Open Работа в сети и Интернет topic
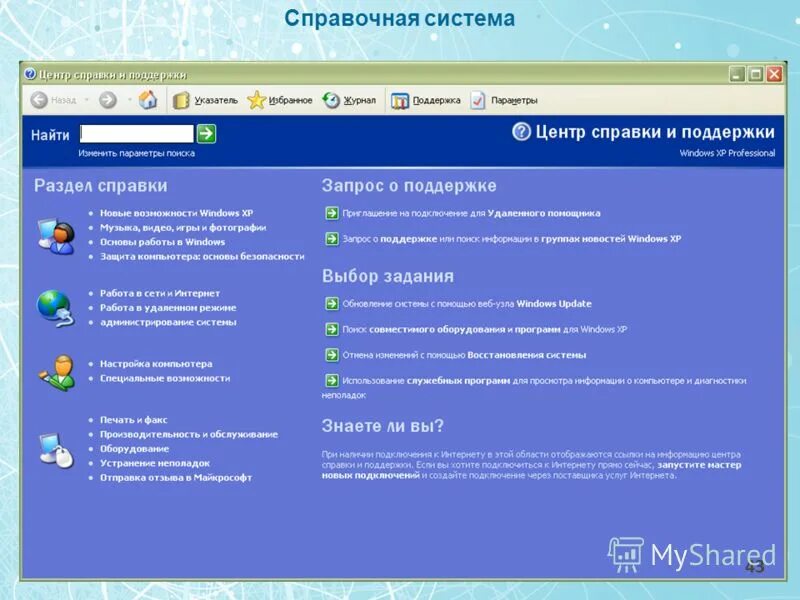Image resolution: width=800 pixels, height=600 pixels. tap(160, 293)
